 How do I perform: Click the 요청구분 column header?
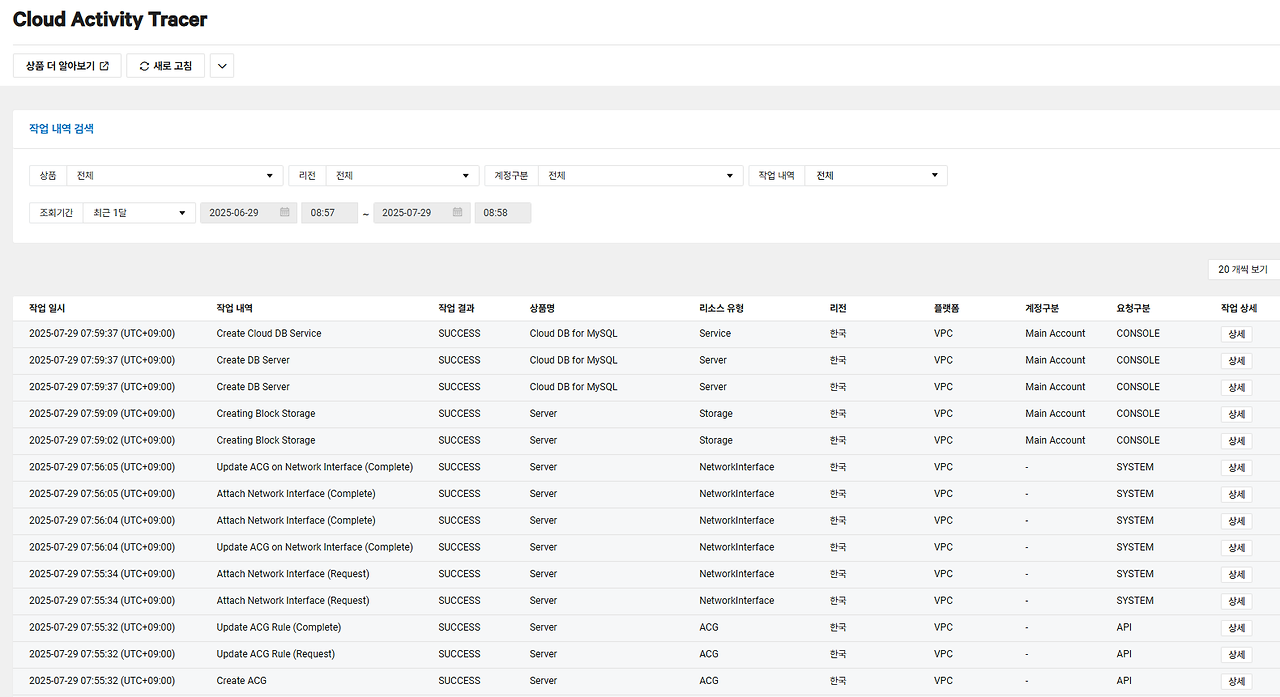(x=1134, y=308)
